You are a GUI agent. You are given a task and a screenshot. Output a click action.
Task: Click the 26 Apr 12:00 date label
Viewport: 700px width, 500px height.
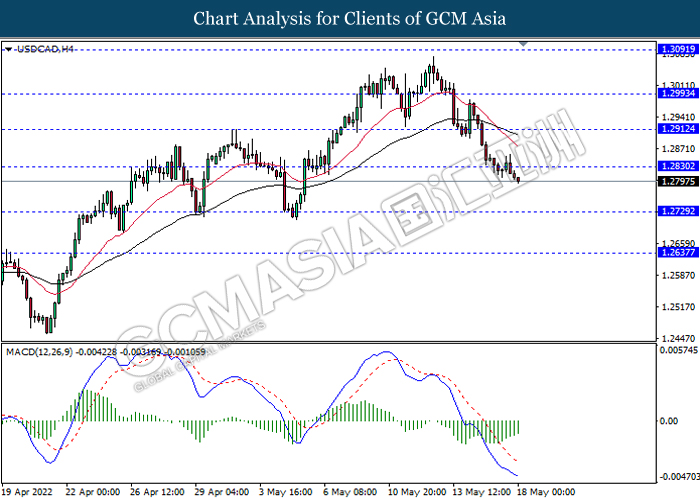158,492
